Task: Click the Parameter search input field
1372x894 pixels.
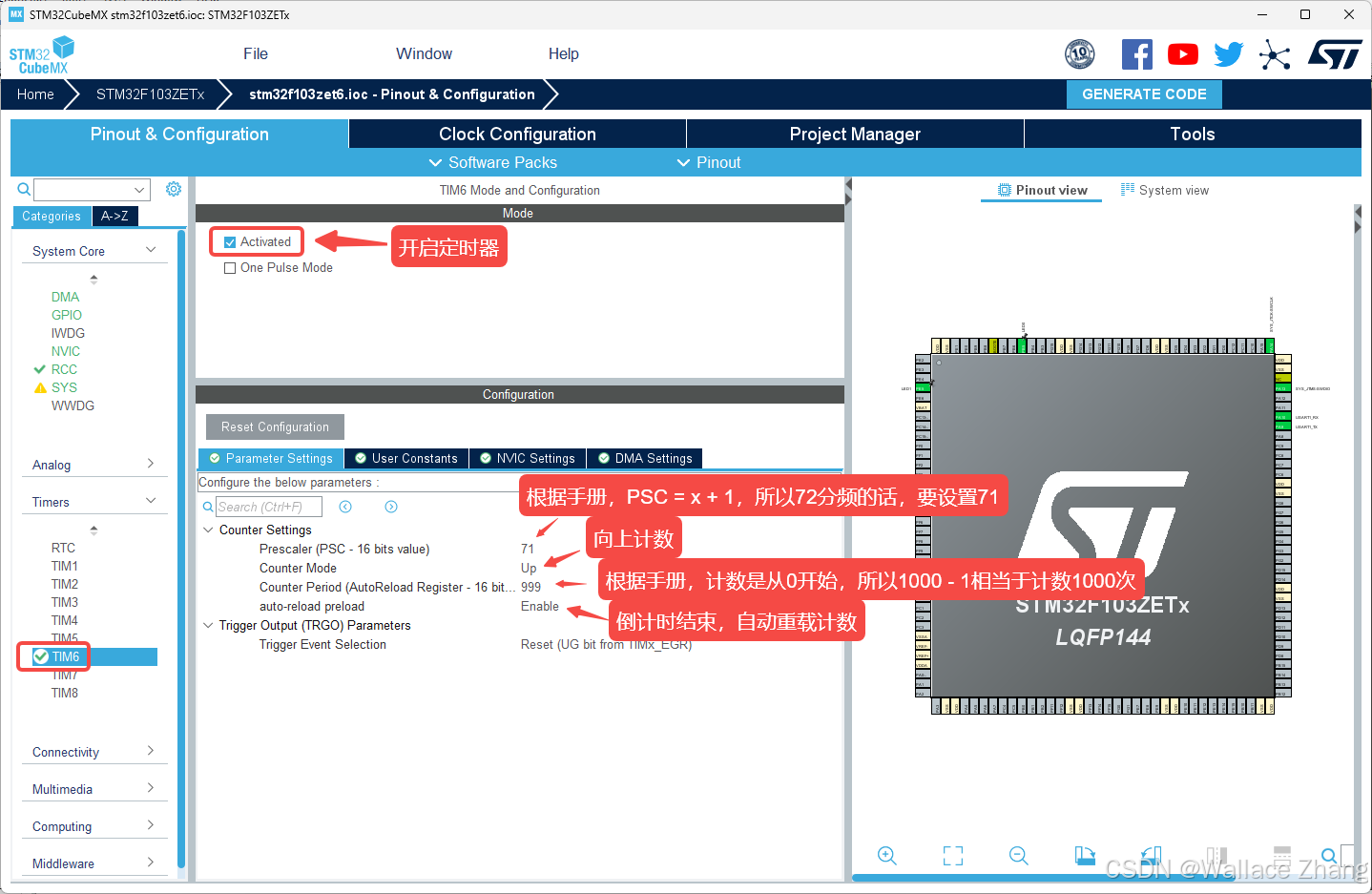Action: click(x=269, y=507)
